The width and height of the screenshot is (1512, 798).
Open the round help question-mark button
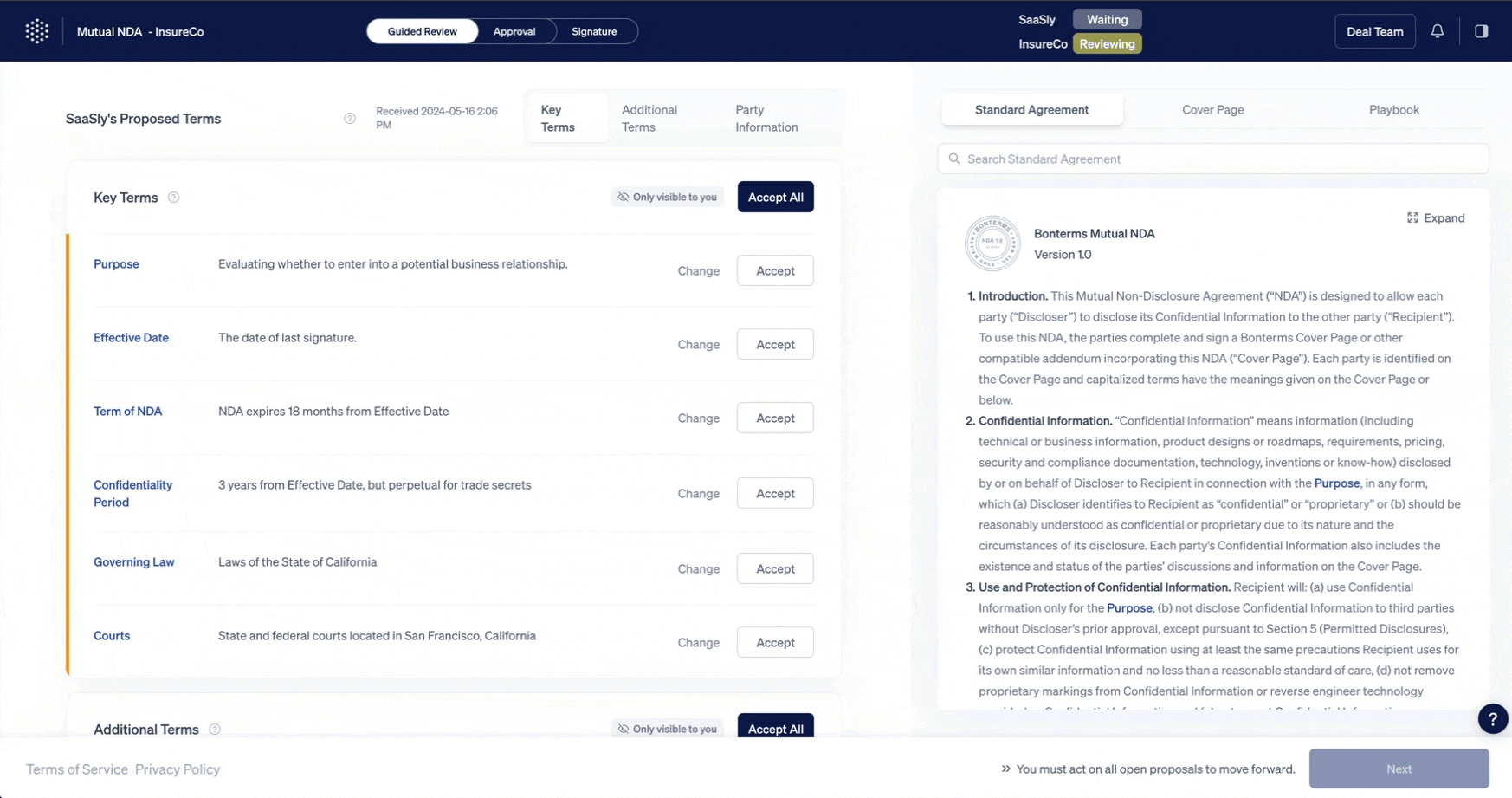click(x=1492, y=718)
